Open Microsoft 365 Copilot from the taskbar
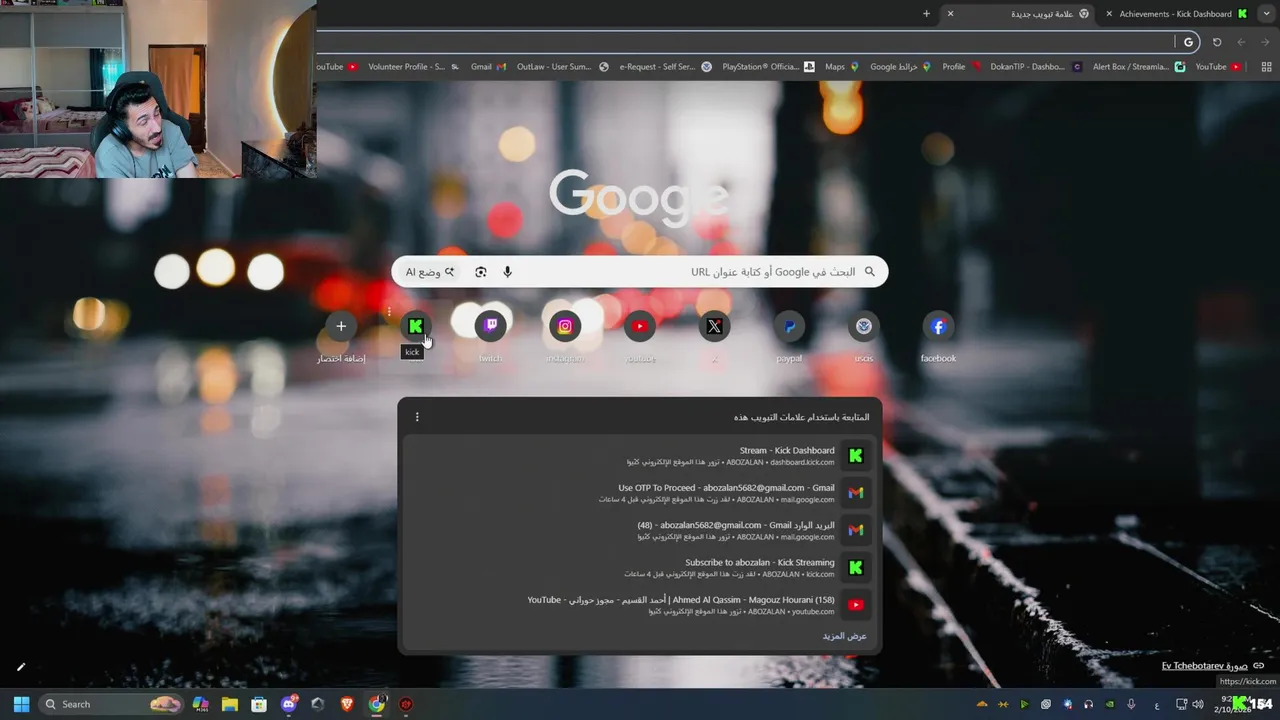 [x=200, y=704]
